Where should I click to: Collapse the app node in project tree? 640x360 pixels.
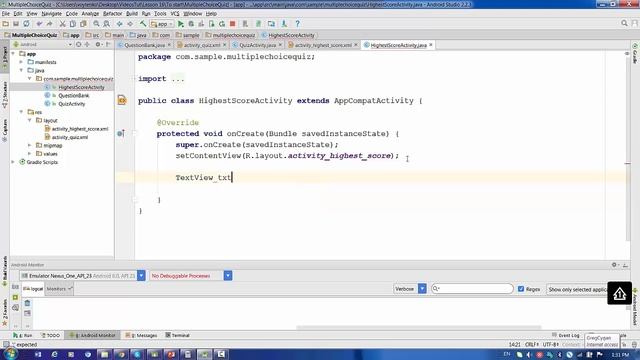(13, 54)
